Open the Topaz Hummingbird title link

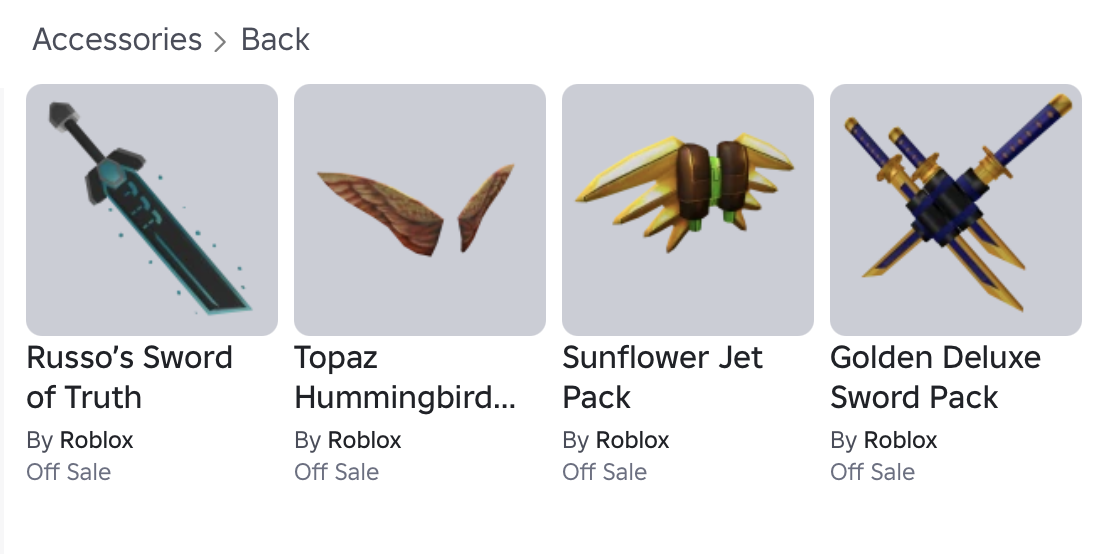click(x=405, y=378)
